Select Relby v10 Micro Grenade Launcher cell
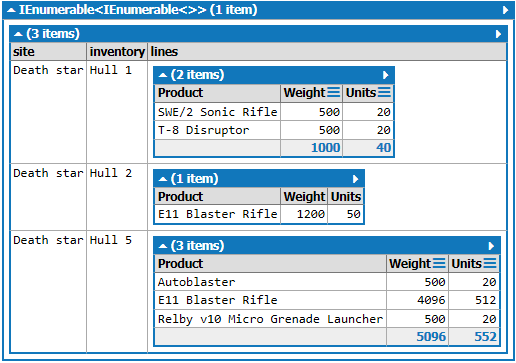 click(x=271, y=319)
